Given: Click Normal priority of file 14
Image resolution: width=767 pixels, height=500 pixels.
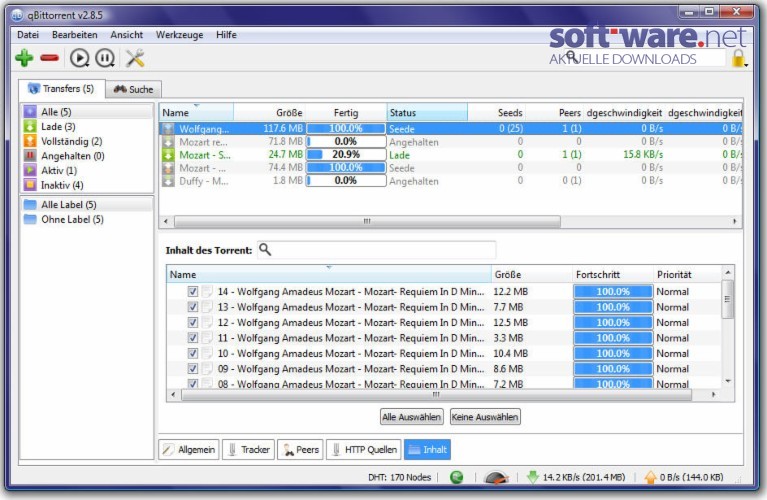Looking at the screenshot, I should [673, 292].
